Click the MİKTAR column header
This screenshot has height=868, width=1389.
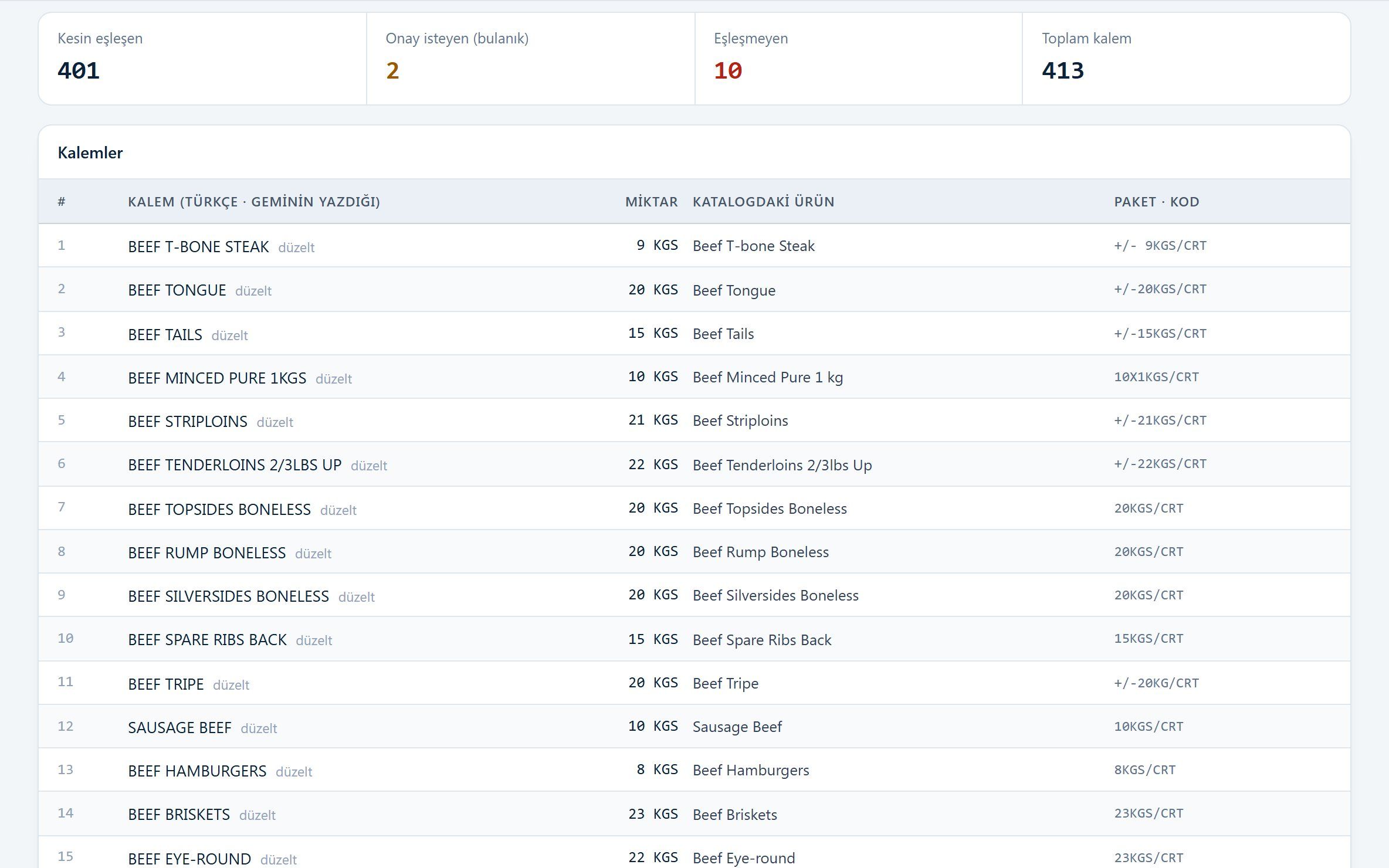(651, 202)
